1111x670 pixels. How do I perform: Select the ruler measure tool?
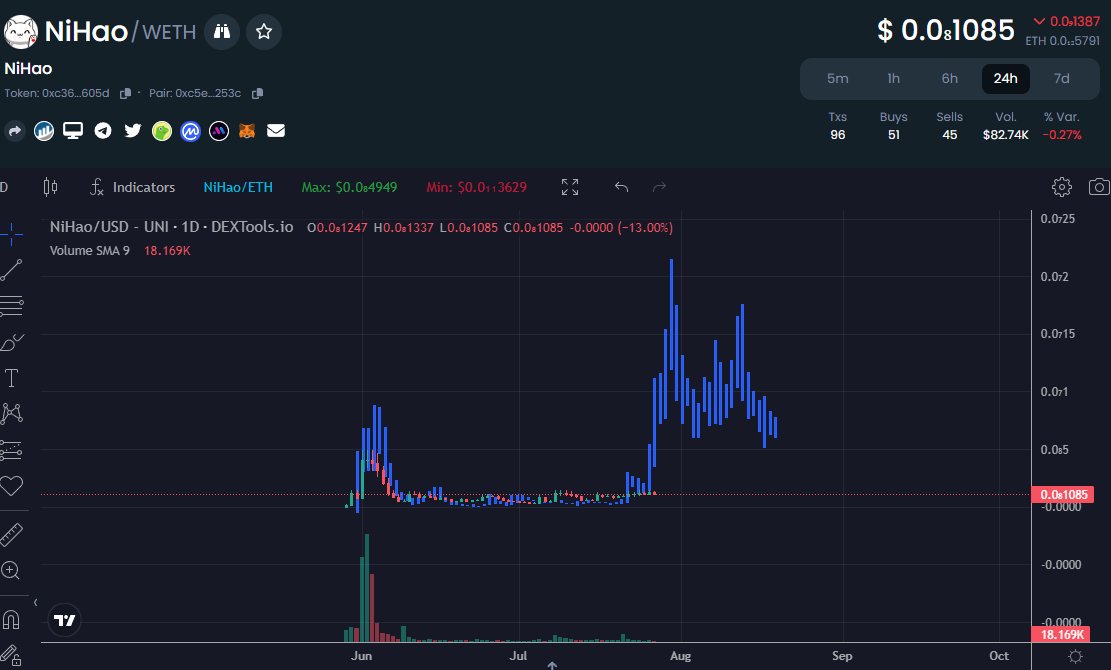pos(12,535)
